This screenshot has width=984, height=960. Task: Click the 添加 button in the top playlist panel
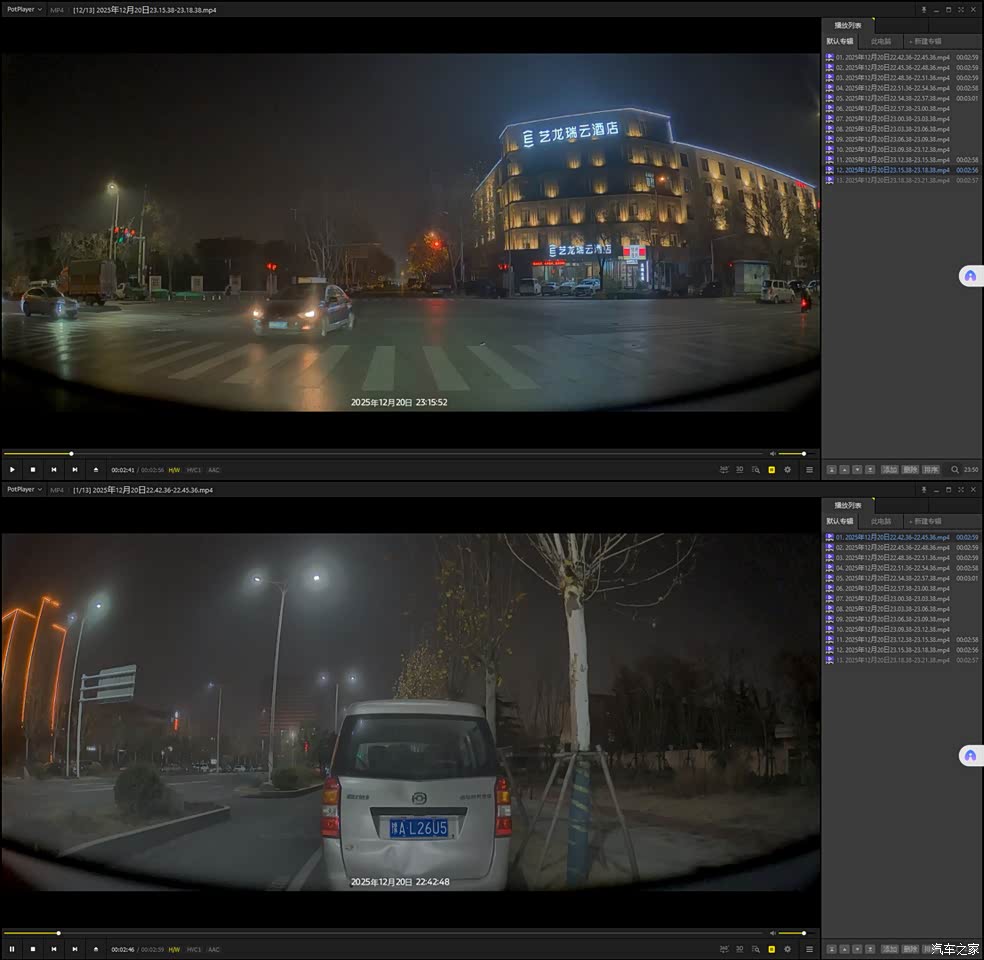[889, 469]
